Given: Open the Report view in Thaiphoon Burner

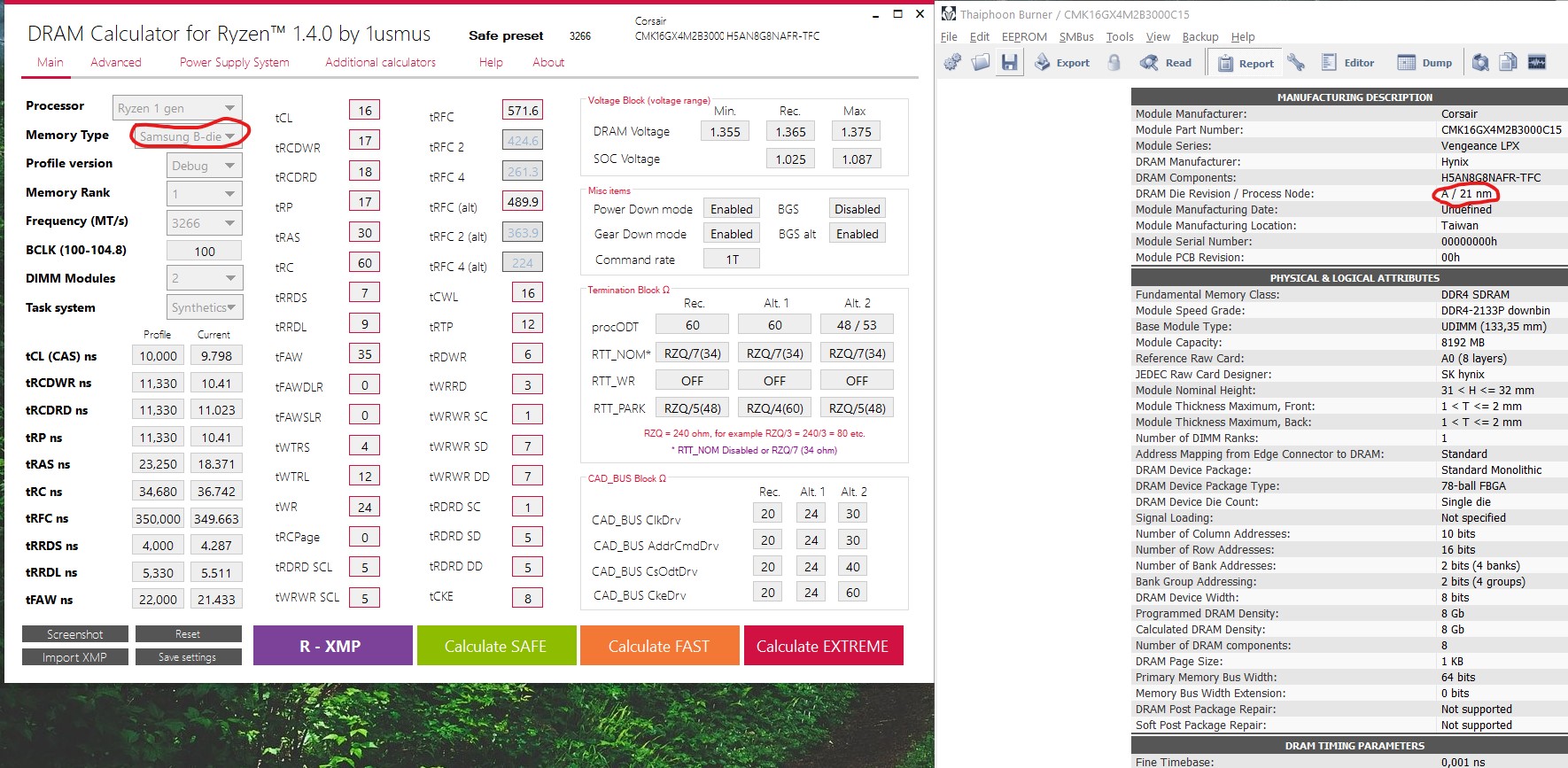Looking at the screenshot, I should (x=1246, y=63).
